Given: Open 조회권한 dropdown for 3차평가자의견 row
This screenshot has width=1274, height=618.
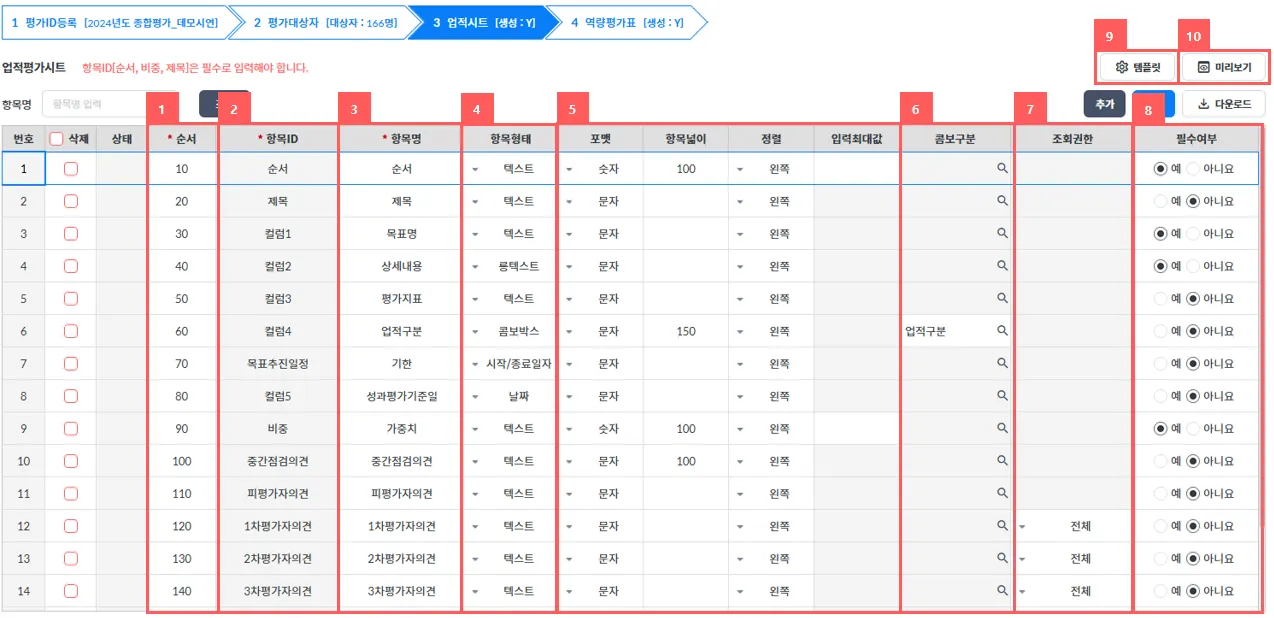Looking at the screenshot, I should [1023, 592].
